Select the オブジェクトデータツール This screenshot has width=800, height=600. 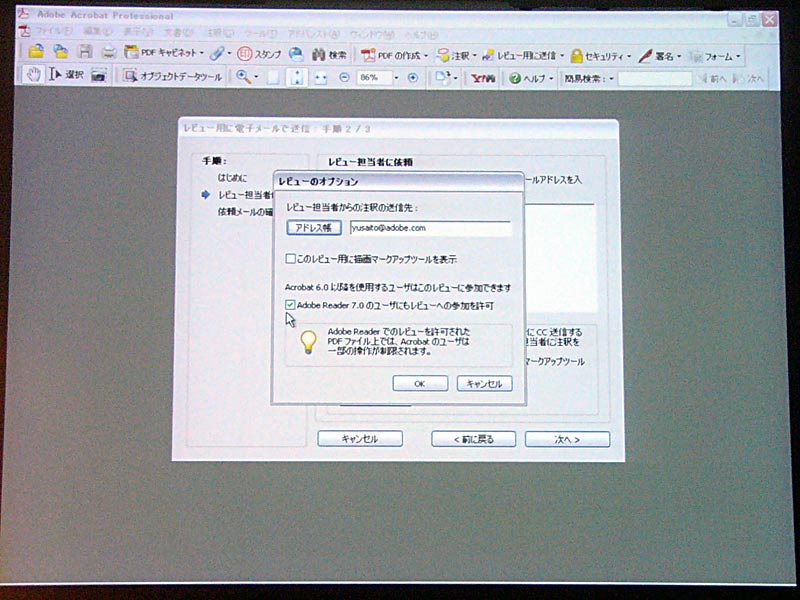point(173,76)
